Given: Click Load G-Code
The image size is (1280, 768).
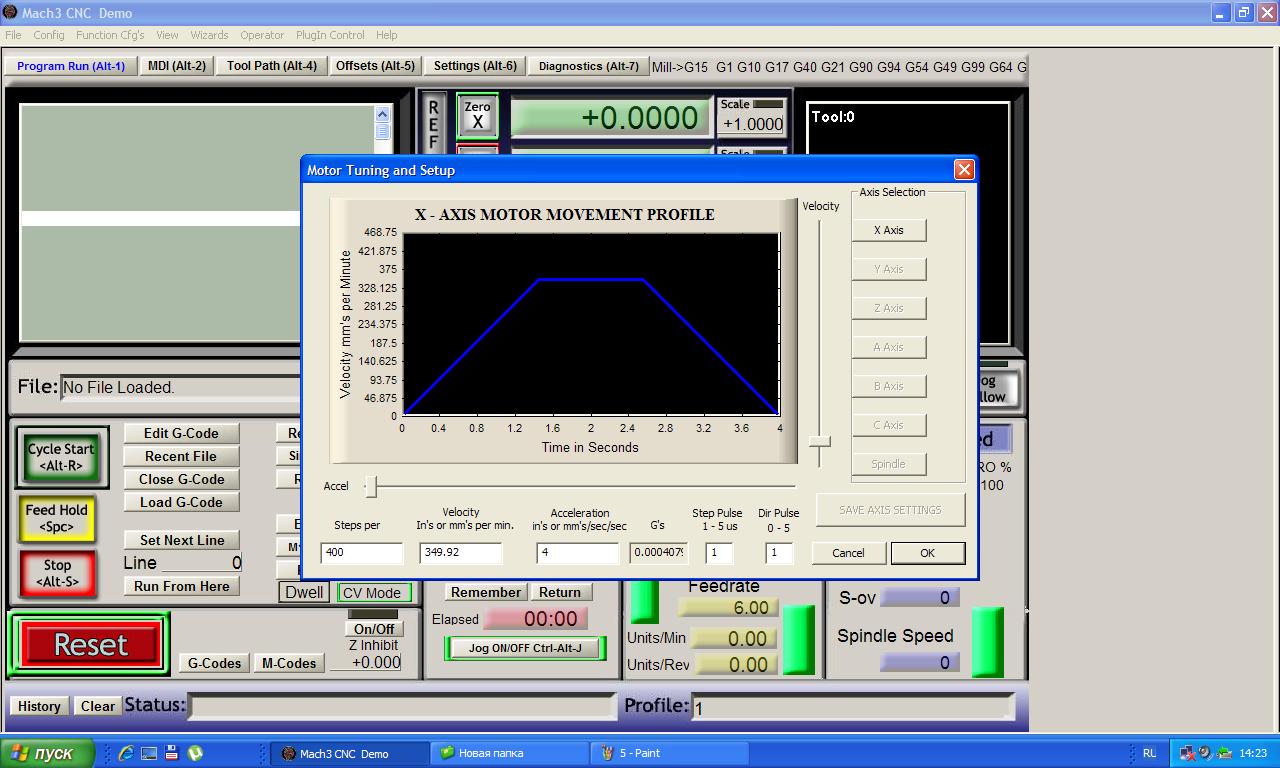Looking at the screenshot, I should [x=181, y=502].
